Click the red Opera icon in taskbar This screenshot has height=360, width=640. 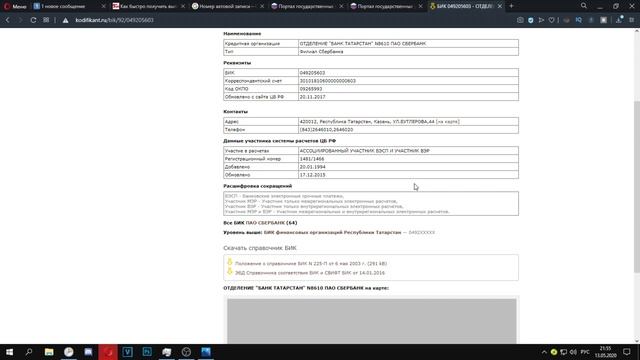108,352
